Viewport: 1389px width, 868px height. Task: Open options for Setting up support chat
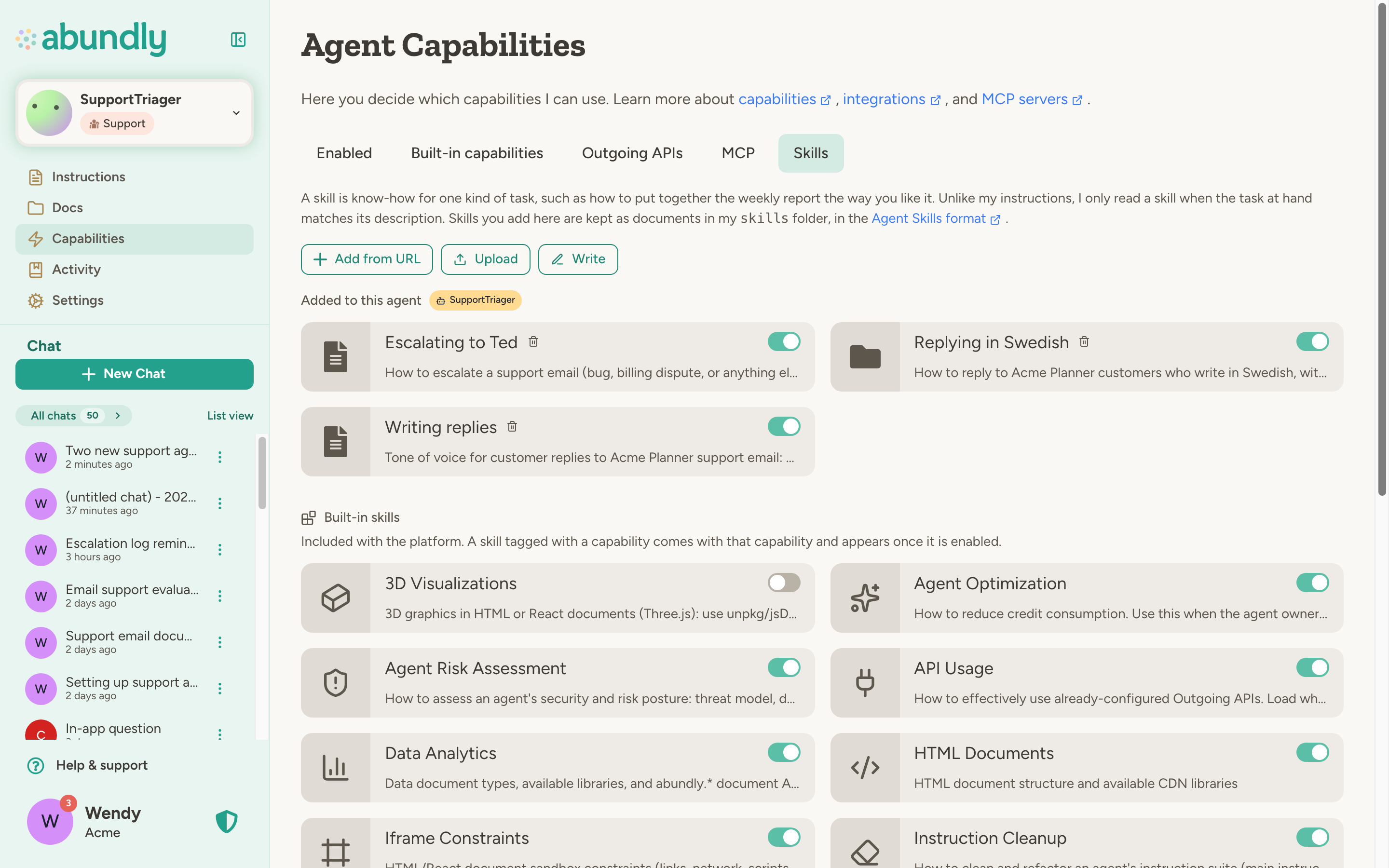[x=220, y=688]
